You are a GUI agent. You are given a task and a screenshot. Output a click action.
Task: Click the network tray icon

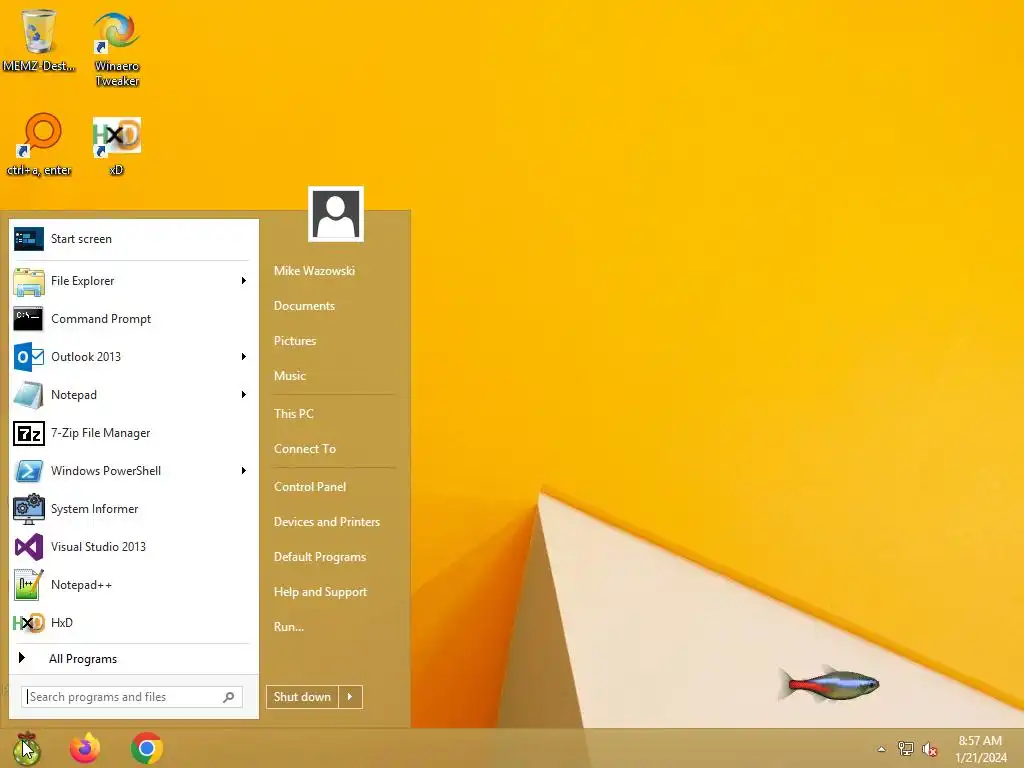[906, 749]
